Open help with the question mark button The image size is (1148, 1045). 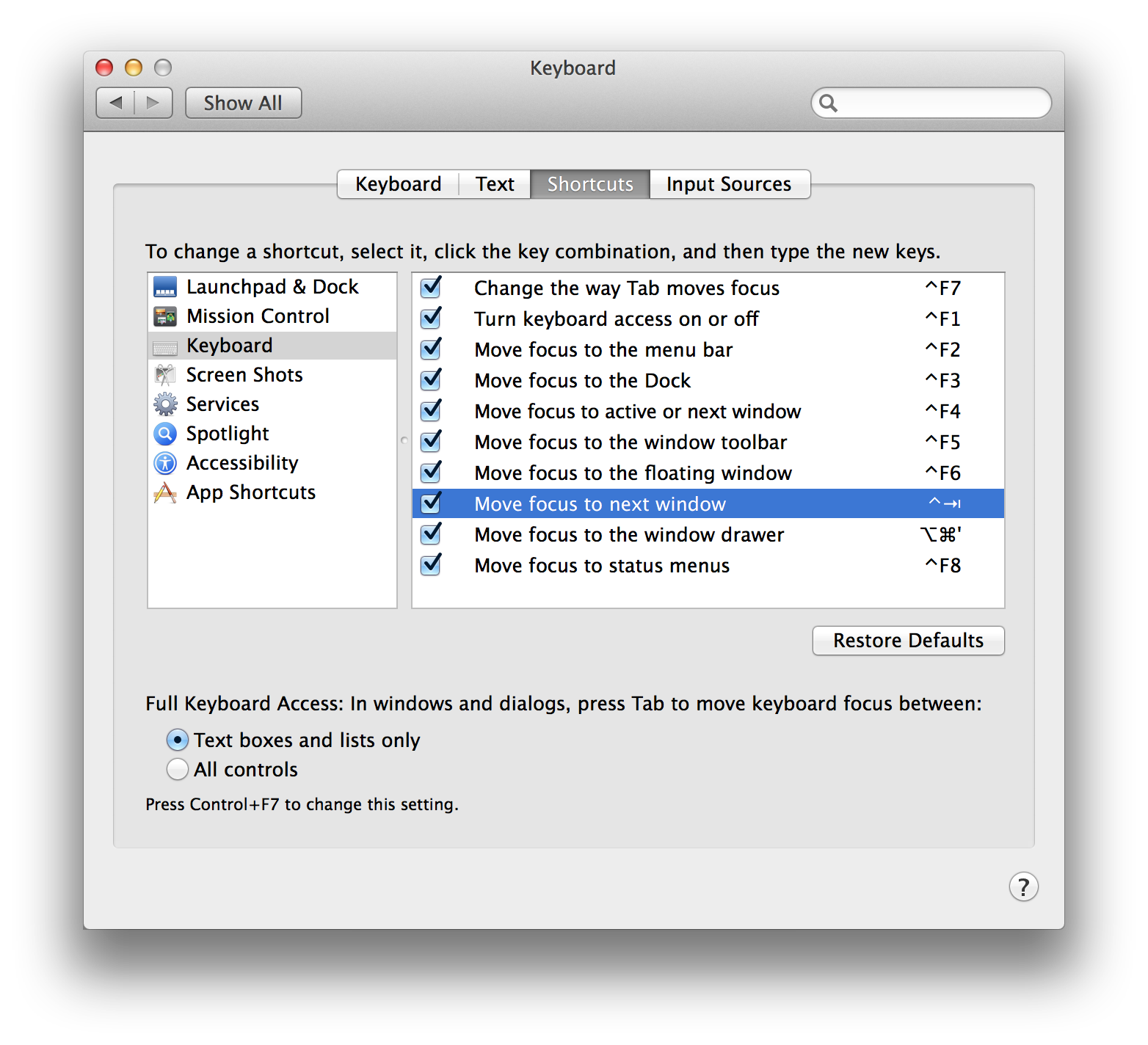tap(1023, 886)
